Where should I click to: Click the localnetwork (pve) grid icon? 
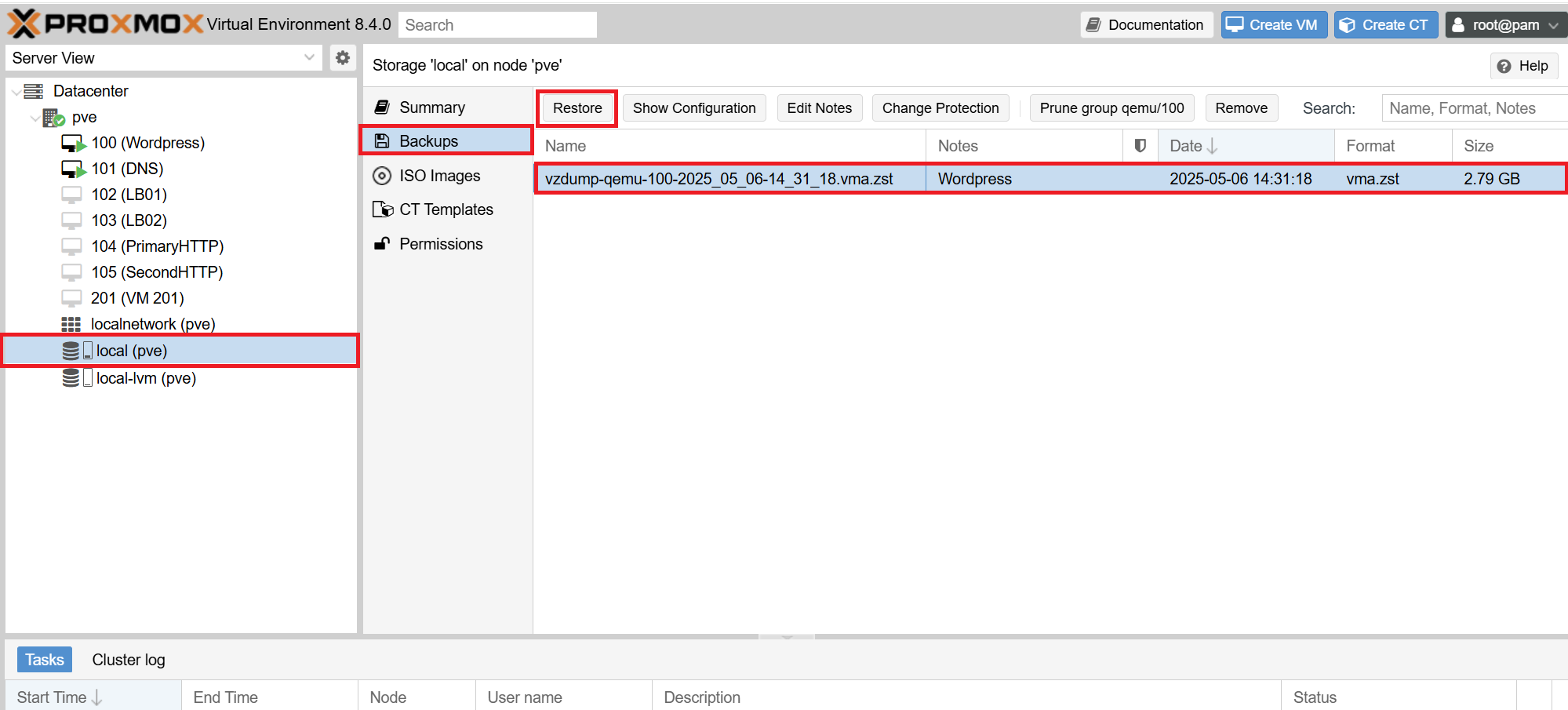(x=71, y=324)
